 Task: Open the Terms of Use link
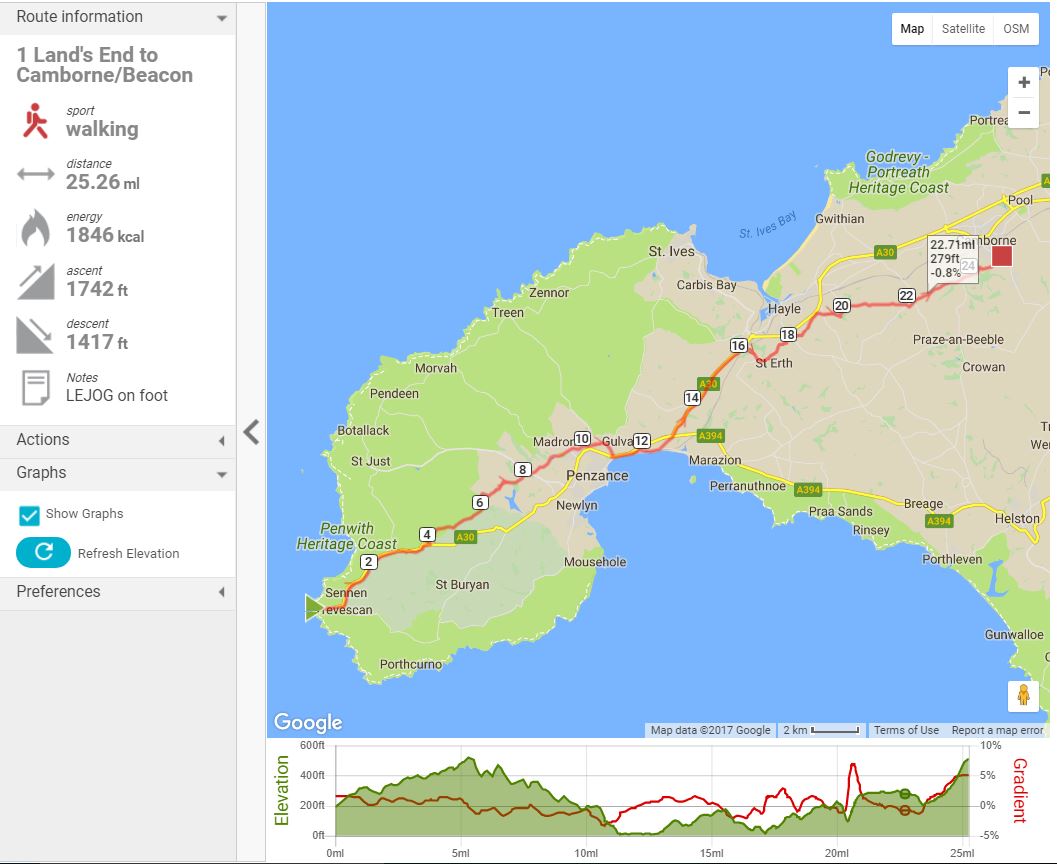pos(906,730)
